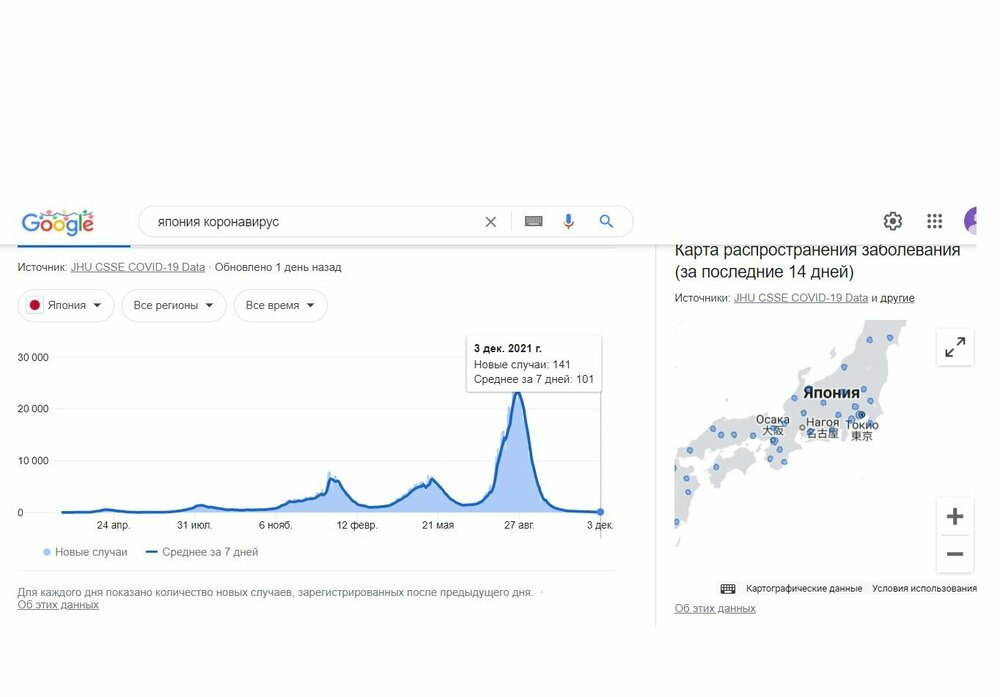
Task: Open the другие sources link above map
Action: click(897, 298)
